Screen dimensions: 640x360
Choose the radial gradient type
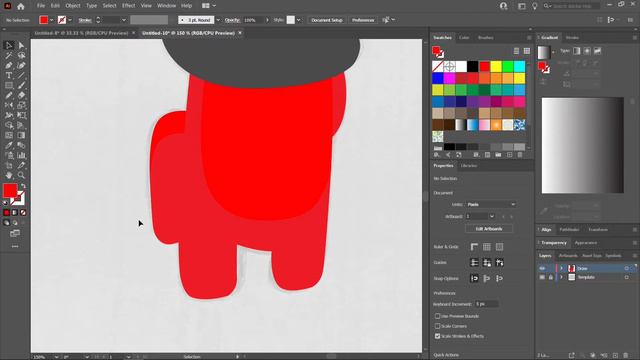[x=587, y=51]
